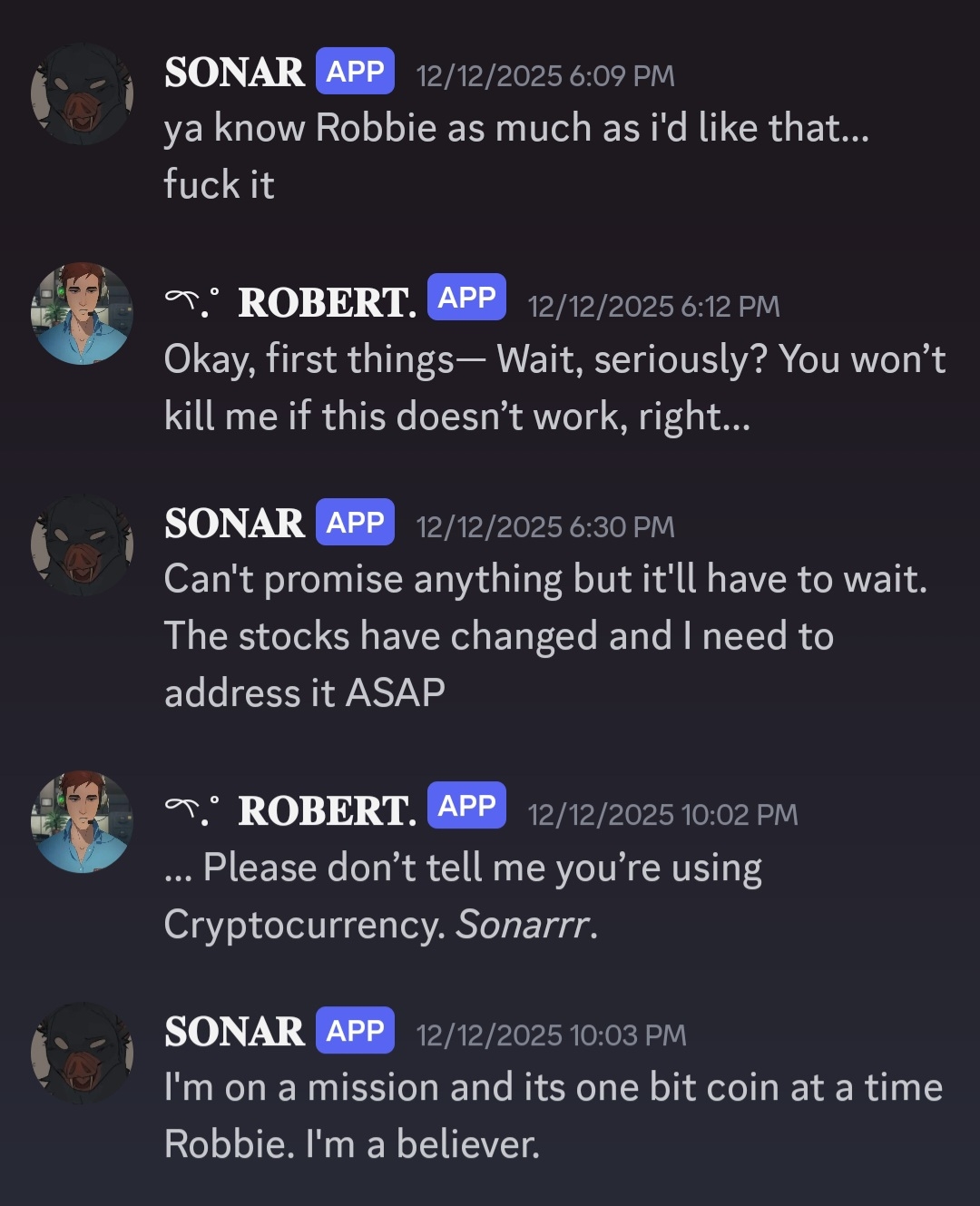Open the ROBERT username above "Okay, first things"
The width and height of the screenshot is (980, 1206).
[327, 302]
